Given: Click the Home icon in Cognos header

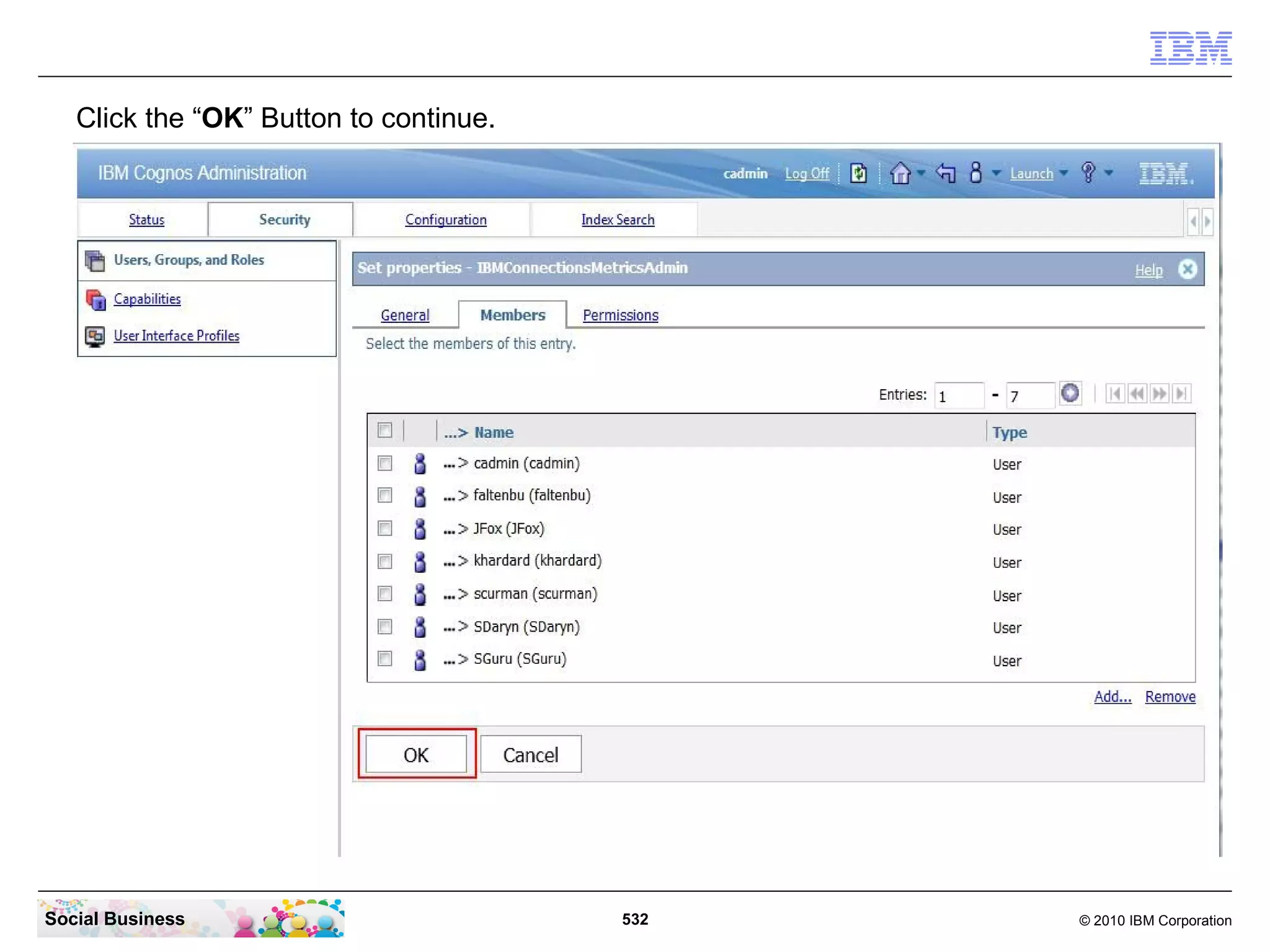Looking at the screenshot, I should [x=900, y=173].
